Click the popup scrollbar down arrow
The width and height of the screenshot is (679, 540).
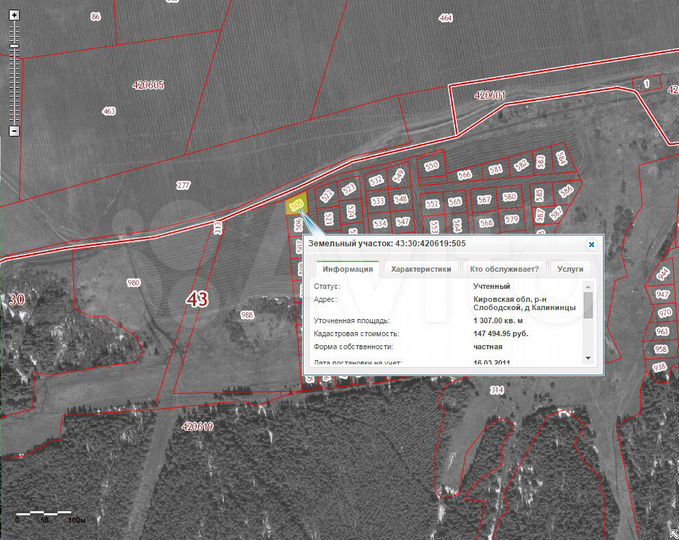click(x=588, y=357)
